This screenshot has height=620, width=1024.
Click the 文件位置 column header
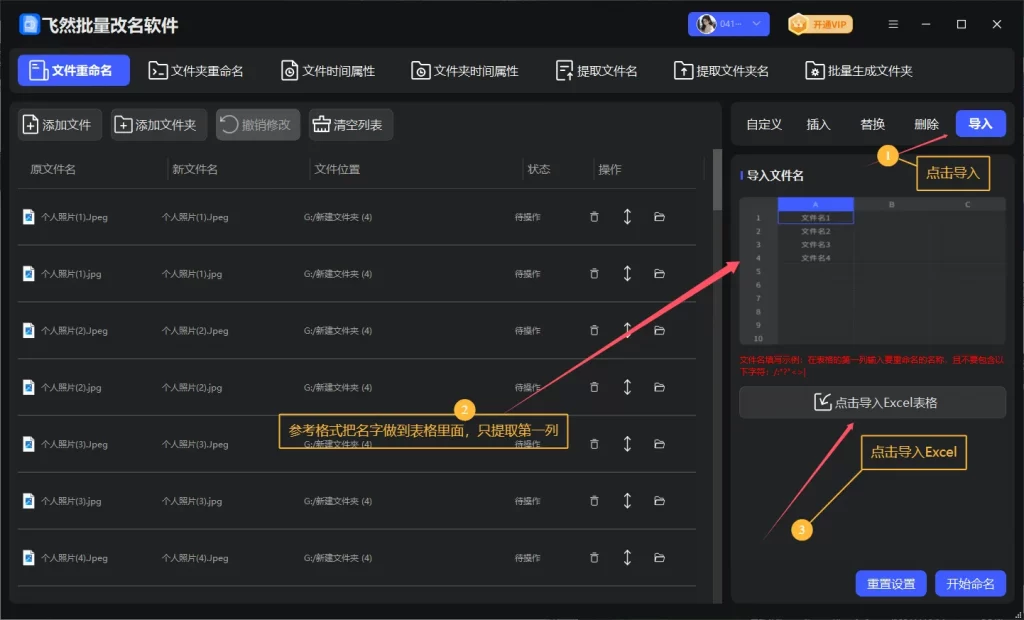pyautogui.click(x=337, y=169)
